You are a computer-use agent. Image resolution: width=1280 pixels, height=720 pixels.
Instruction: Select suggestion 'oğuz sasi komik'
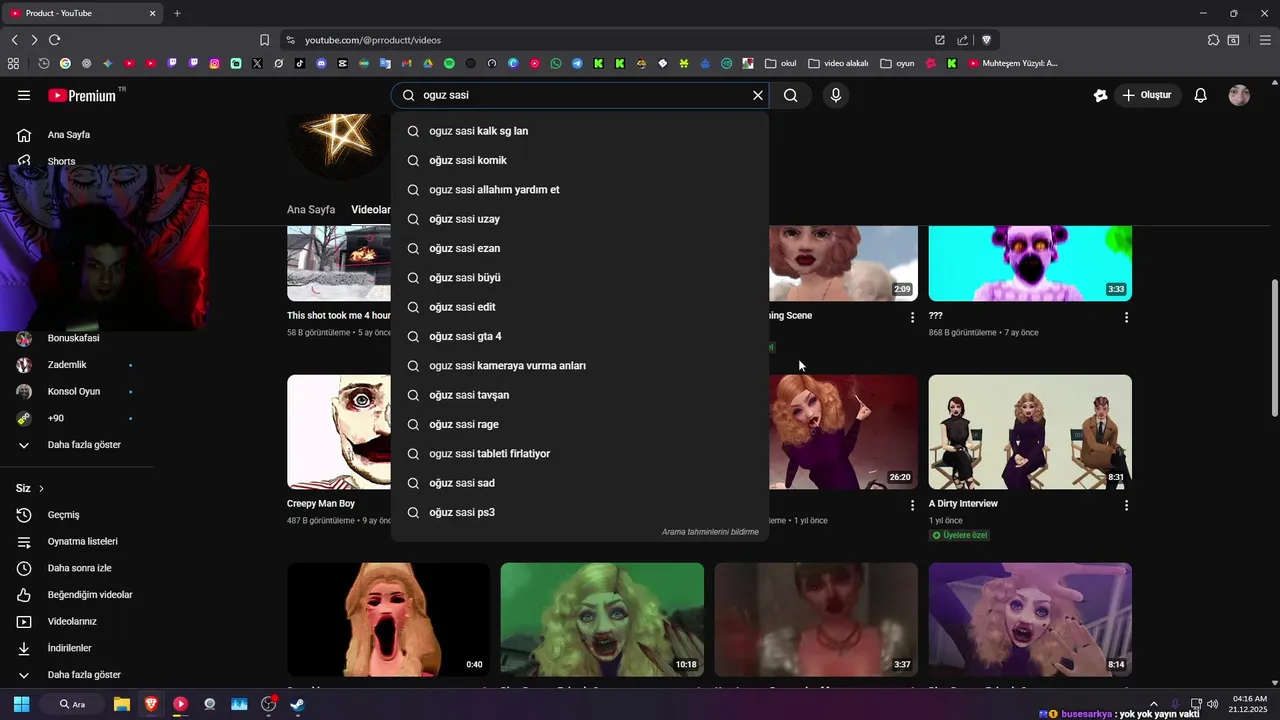pyautogui.click(x=580, y=160)
